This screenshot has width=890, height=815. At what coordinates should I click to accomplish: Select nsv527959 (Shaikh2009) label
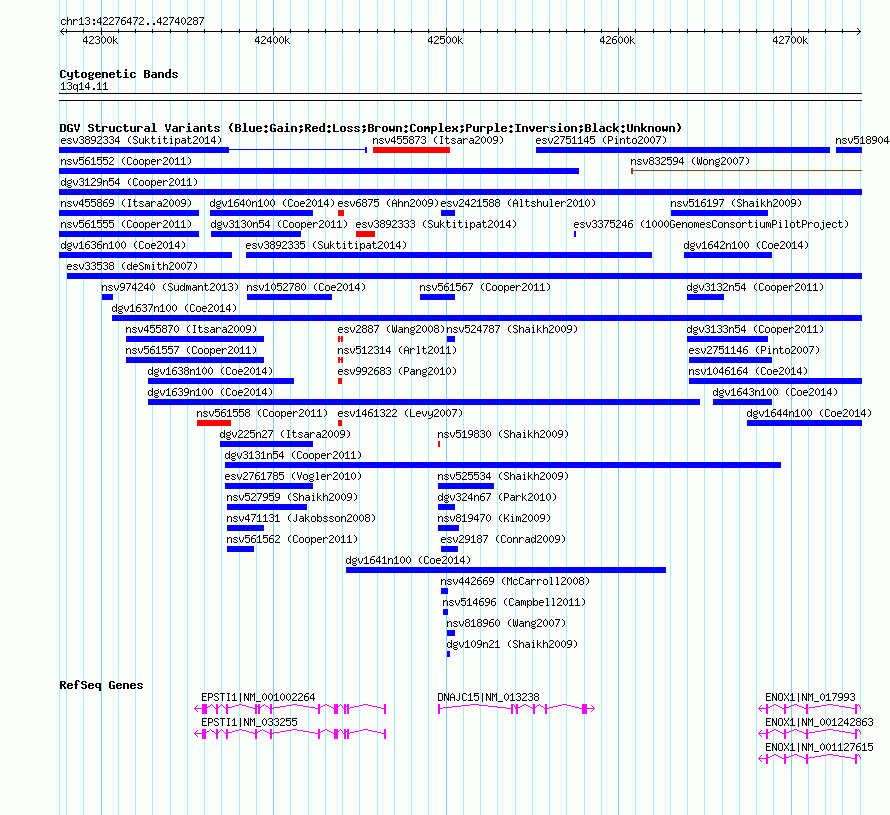[292, 497]
